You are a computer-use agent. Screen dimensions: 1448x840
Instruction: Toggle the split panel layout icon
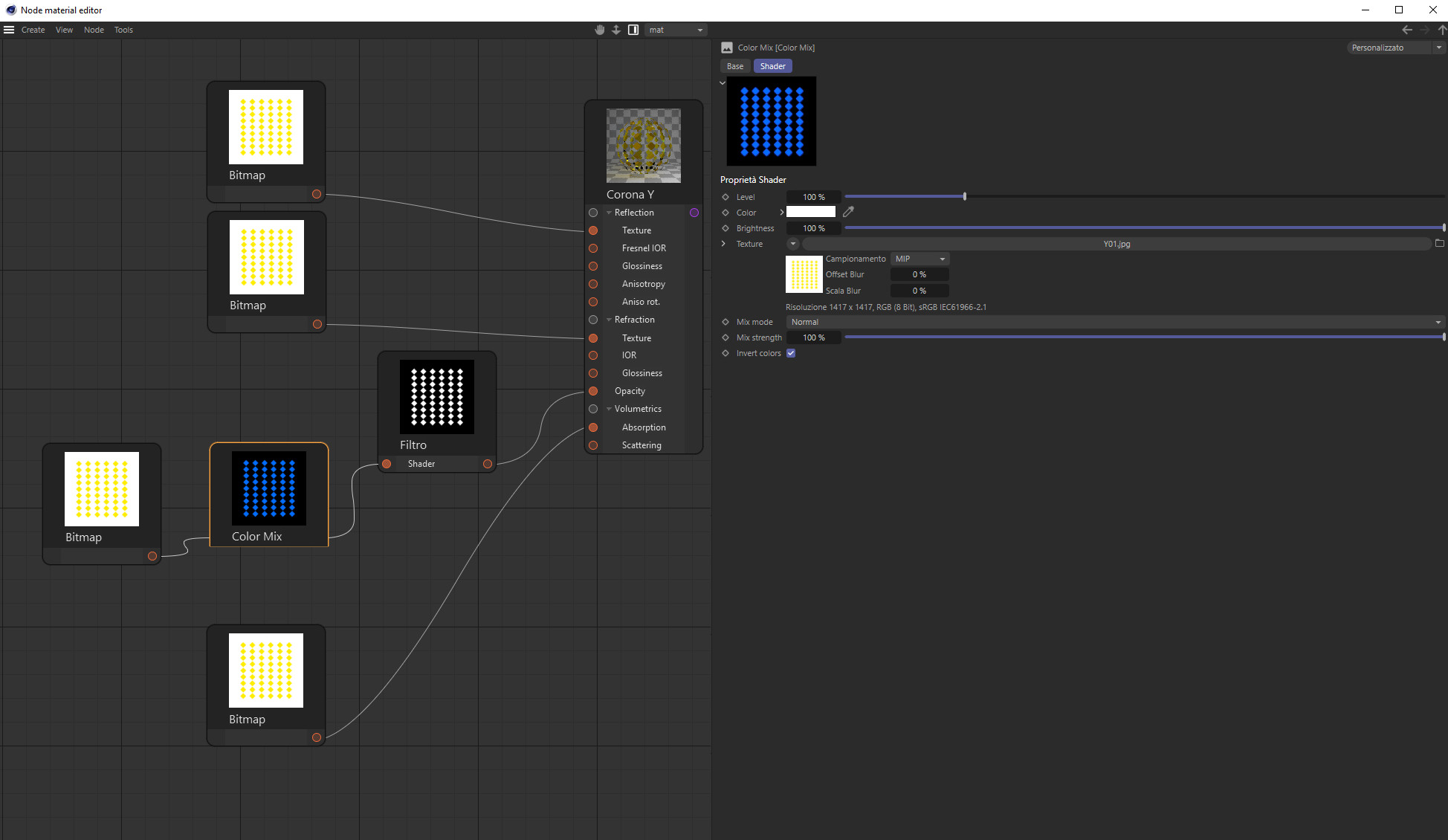point(633,30)
